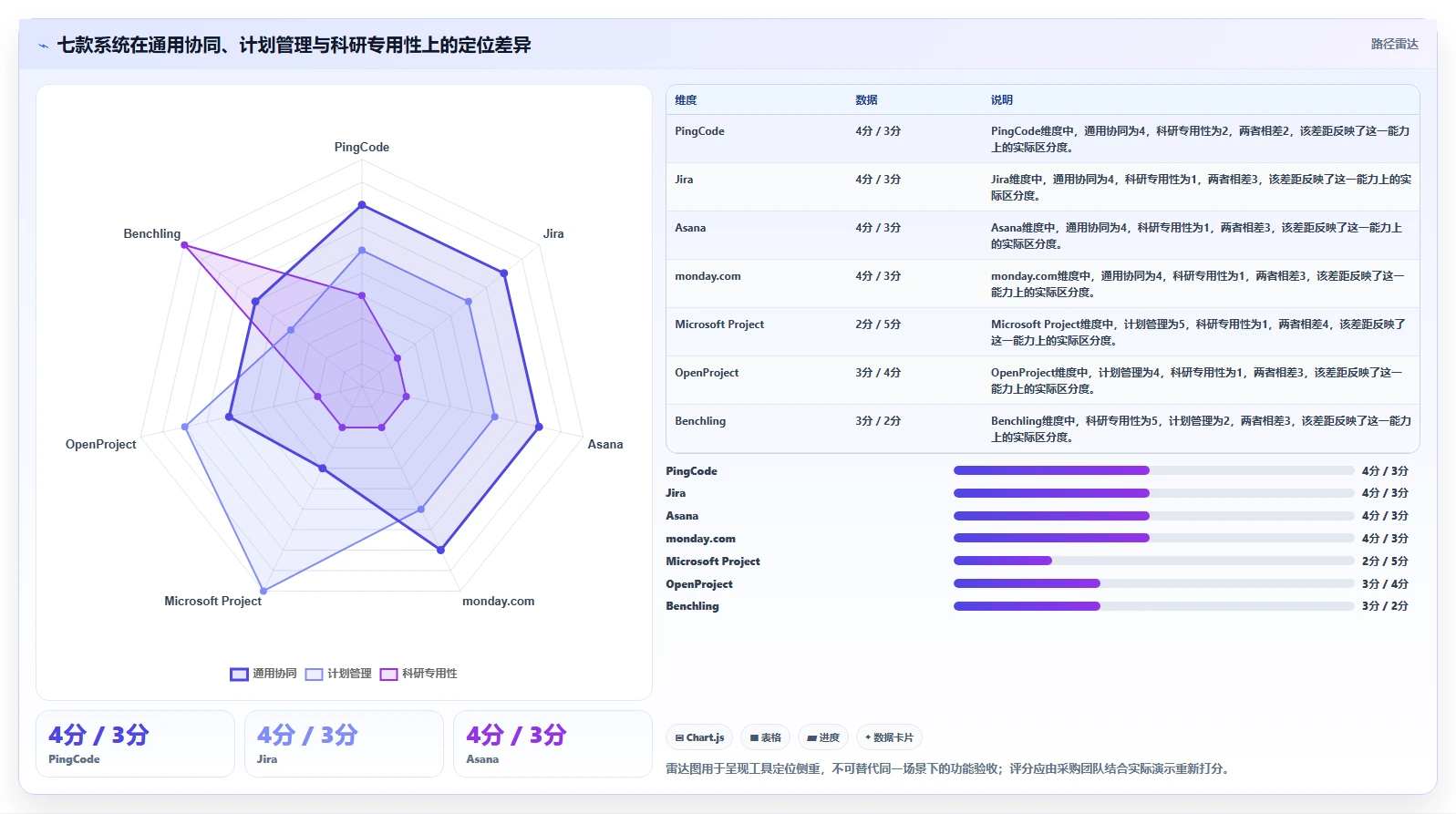Screen dimensions: 1456x814
Task: Click the 表格 chip below the progress list
Action: (765, 737)
